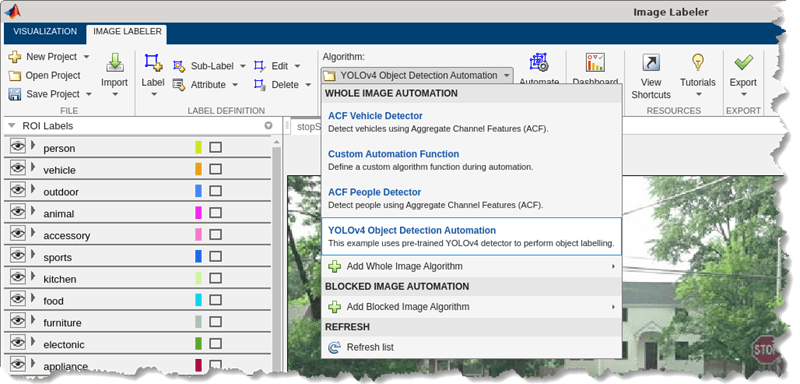
Task: Hide the vehicle label with eye icon
Action: click(x=17, y=169)
